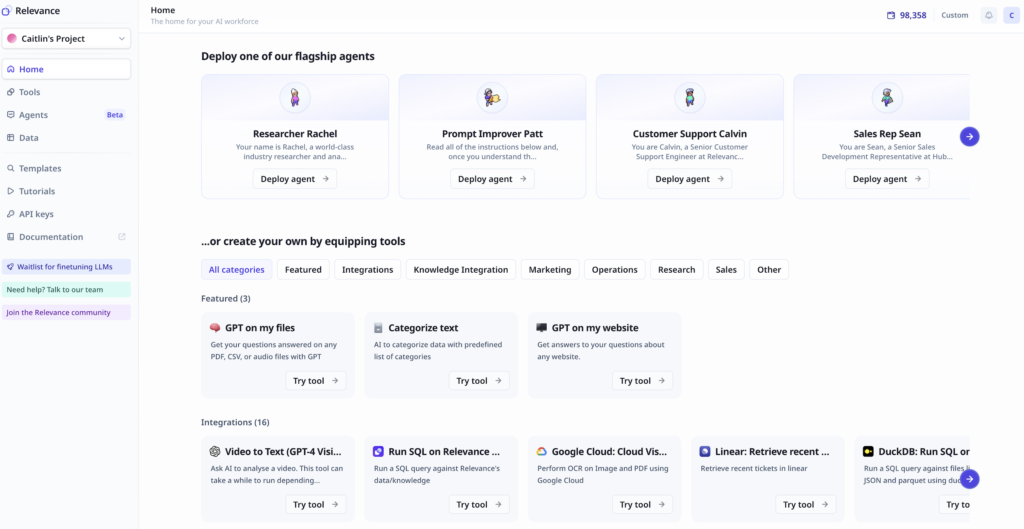Viewport: 1024px width, 529px height.
Task: Select All categories filter
Action: tap(236, 270)
